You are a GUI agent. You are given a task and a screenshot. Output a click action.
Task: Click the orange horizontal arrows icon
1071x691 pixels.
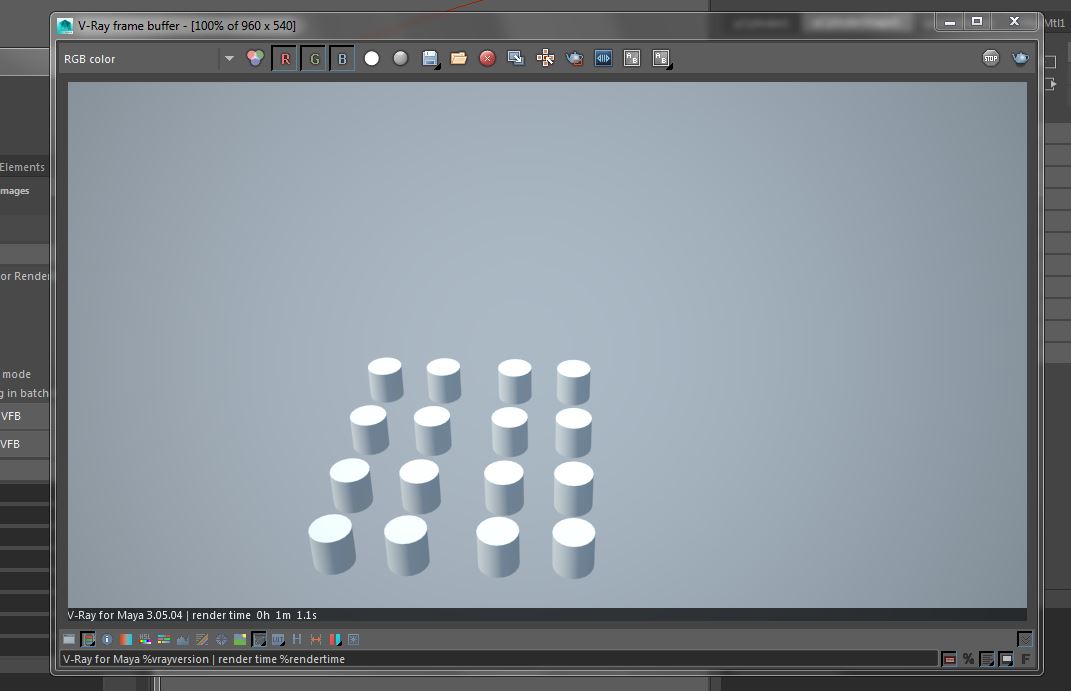(316, 640)
